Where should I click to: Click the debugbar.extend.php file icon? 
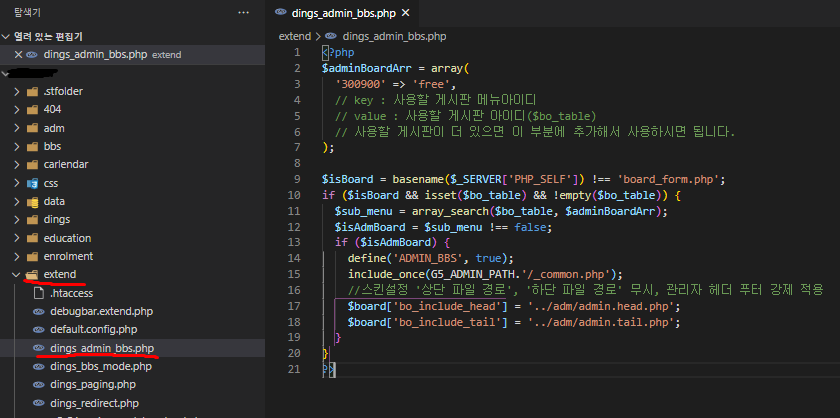39,311
